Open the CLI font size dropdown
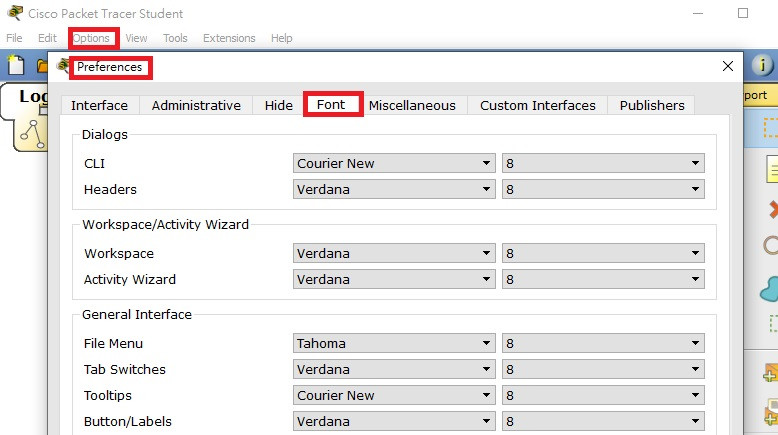Viewport: 778px width, 435px height. 603,163
